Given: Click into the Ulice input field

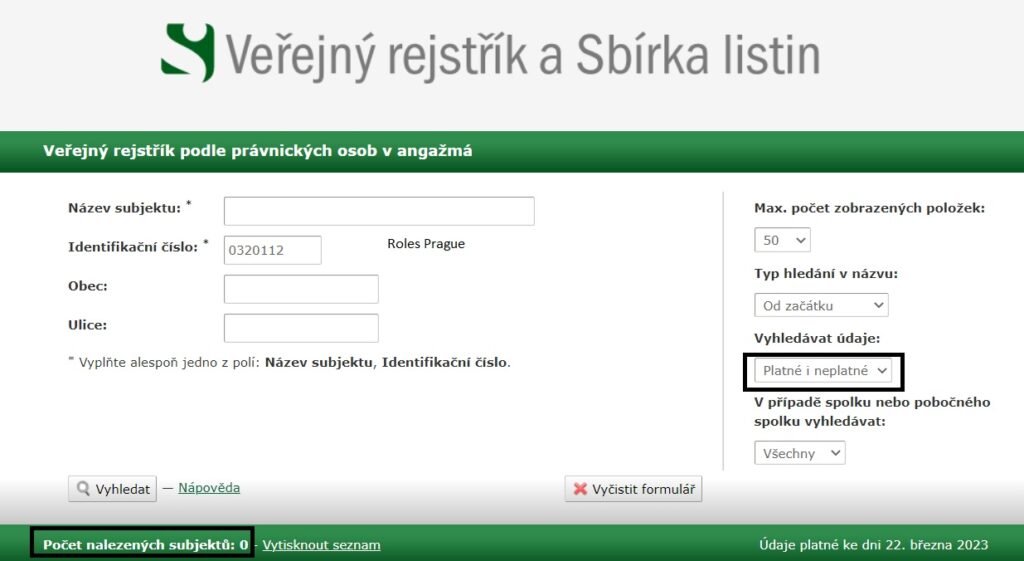Looking at the screenshot, I should click(301, 328).
